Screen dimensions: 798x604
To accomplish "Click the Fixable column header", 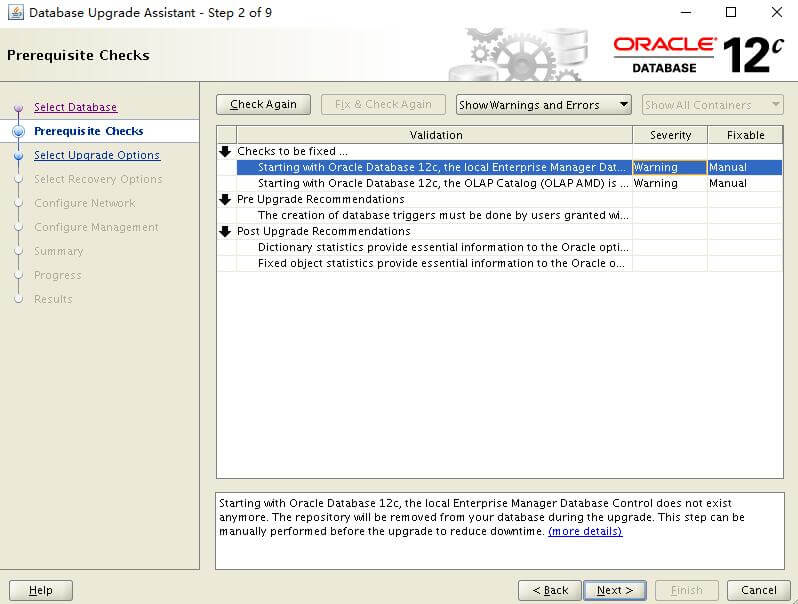I will (745, 135).
